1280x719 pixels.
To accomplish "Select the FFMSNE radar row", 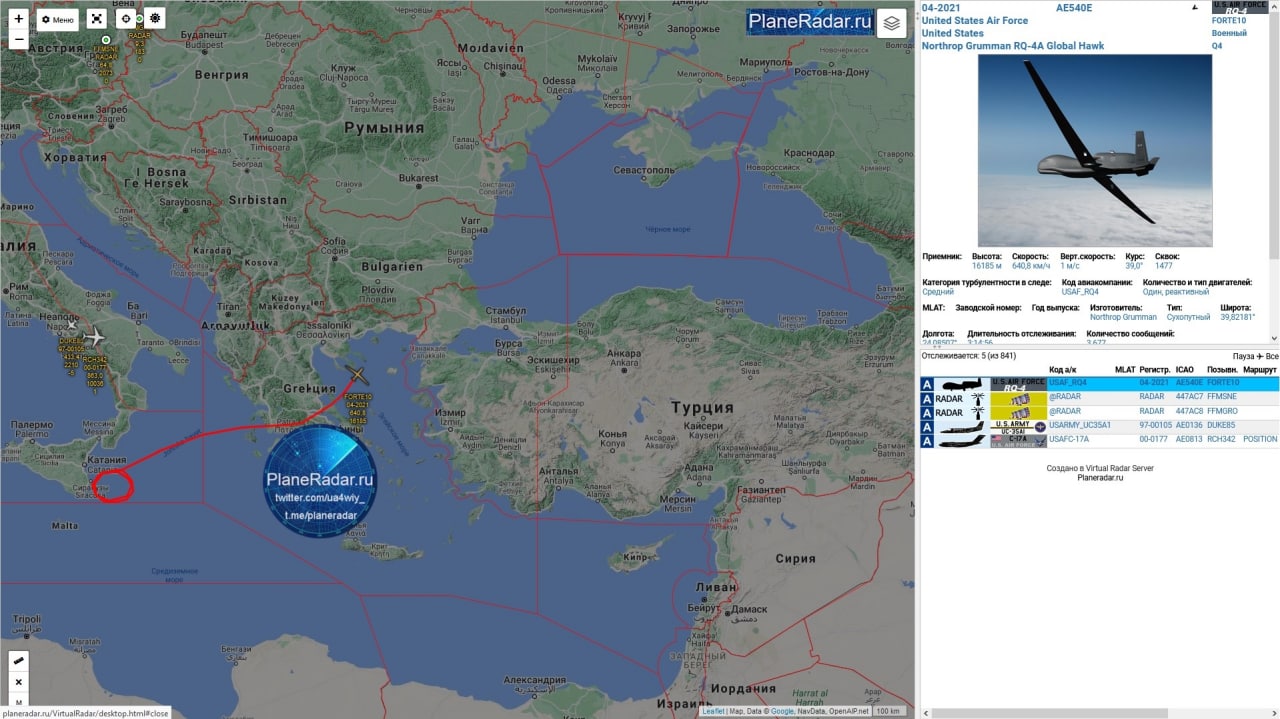I will click(1099, 397).
